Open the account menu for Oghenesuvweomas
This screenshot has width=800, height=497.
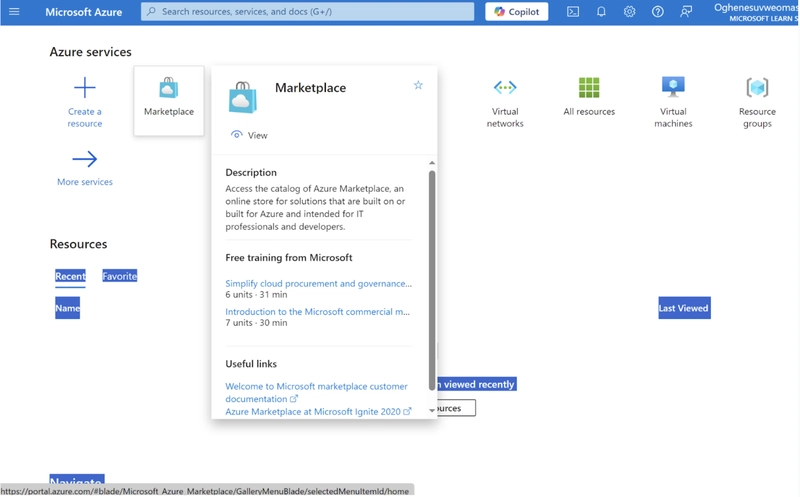[756, 12]
